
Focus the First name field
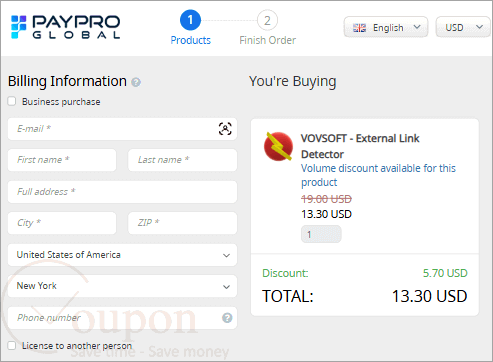coord(62,160)
